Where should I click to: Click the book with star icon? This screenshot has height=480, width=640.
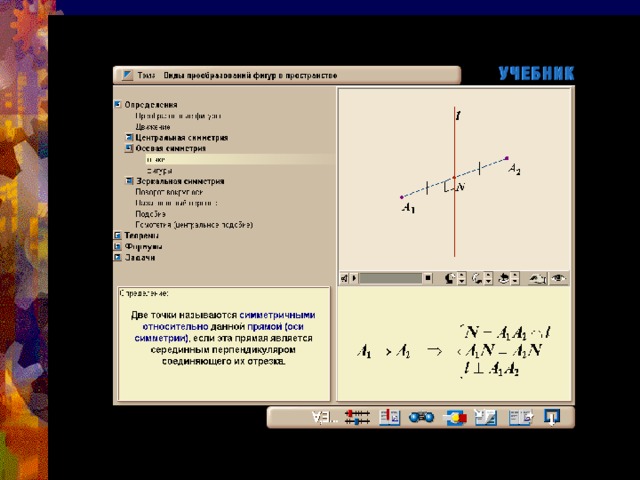(x=520, y=418)
